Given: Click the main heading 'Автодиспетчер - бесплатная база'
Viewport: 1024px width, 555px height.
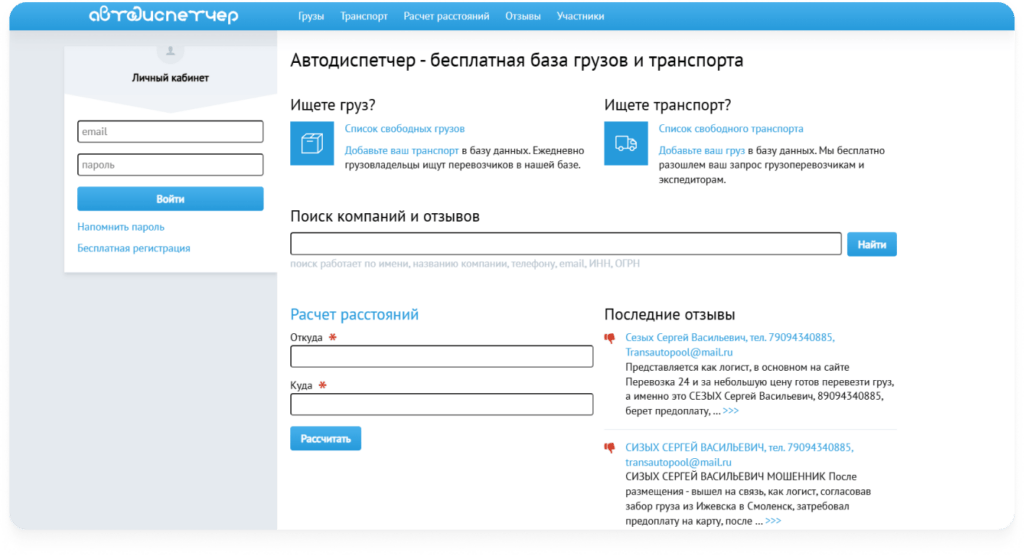Looking at the screenshot, I should tap(517, 60).
